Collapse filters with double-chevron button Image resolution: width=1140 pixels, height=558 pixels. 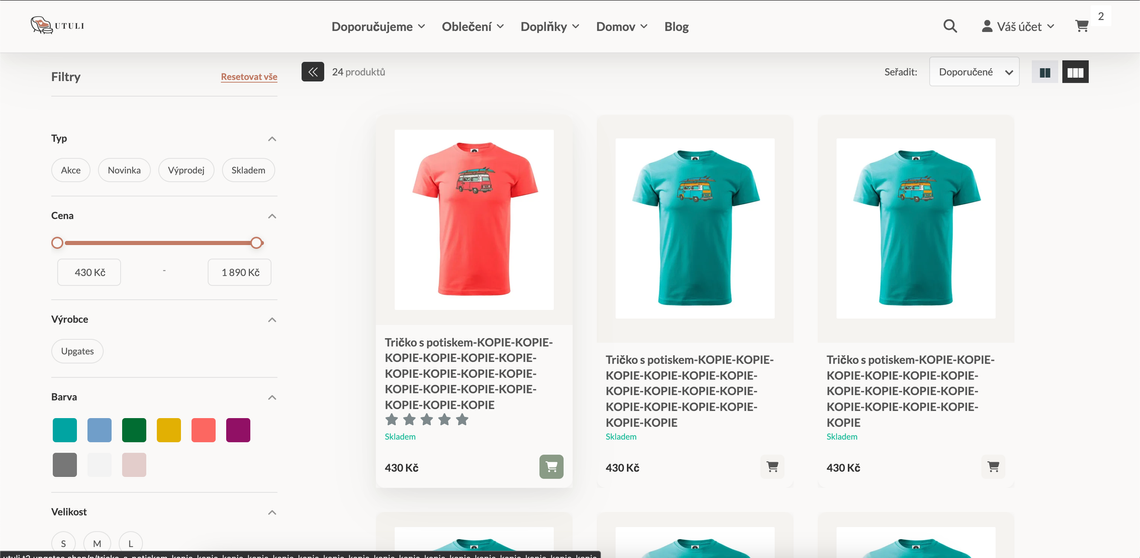313,72
